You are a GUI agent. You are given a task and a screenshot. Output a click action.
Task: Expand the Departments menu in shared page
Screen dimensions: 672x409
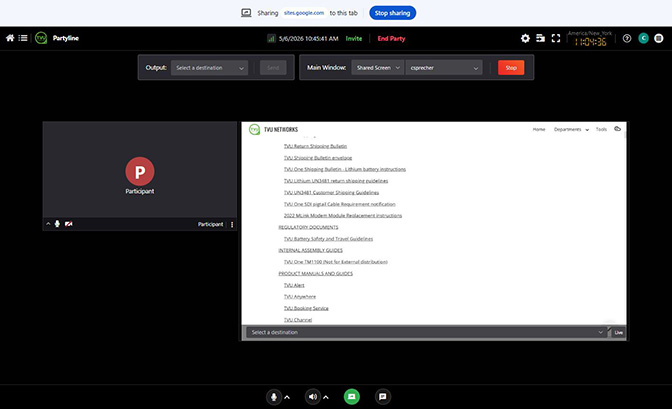(571, 129)
